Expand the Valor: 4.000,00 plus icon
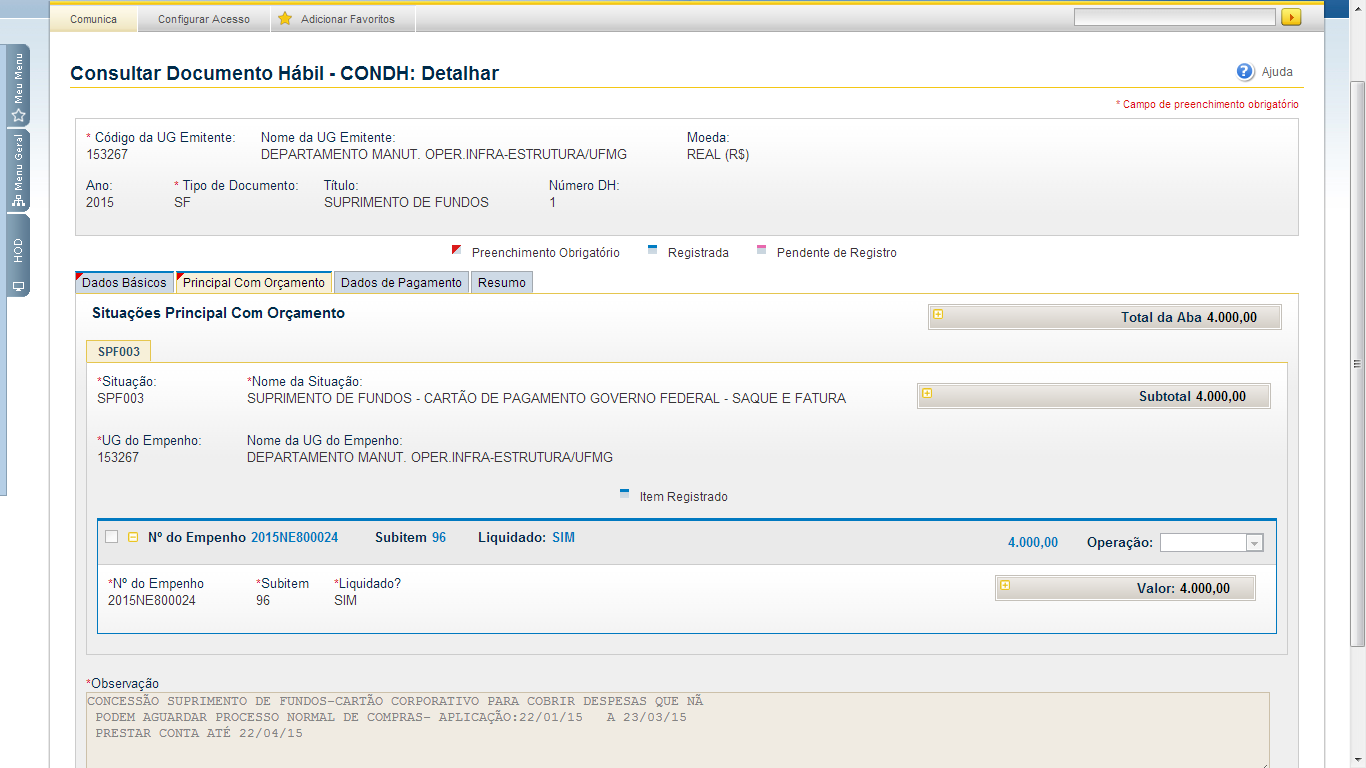The image size is (1366, 768). pyautogui.click(x=1005, y=585)
